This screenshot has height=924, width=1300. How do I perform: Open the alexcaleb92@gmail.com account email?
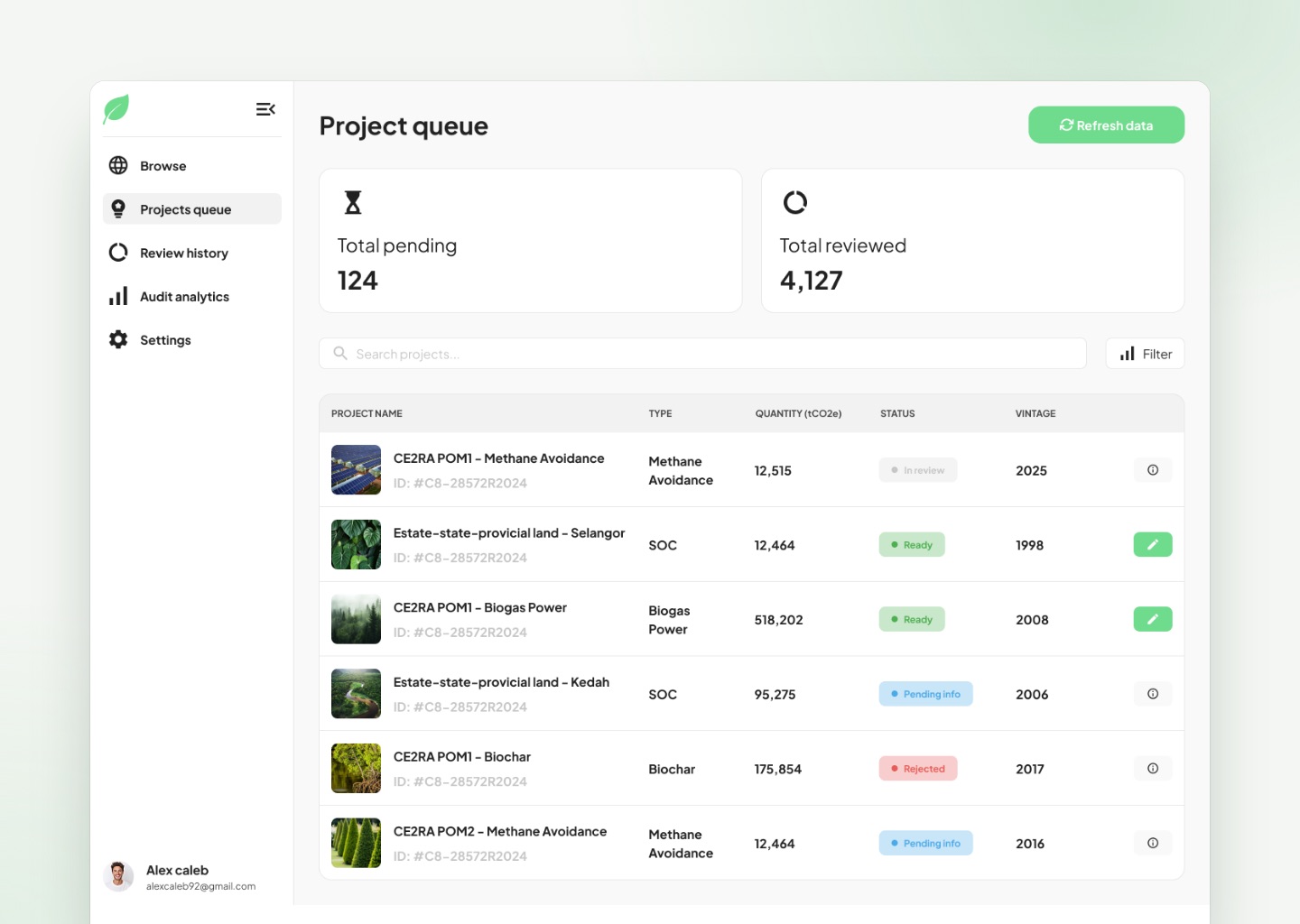coord(201,886)
